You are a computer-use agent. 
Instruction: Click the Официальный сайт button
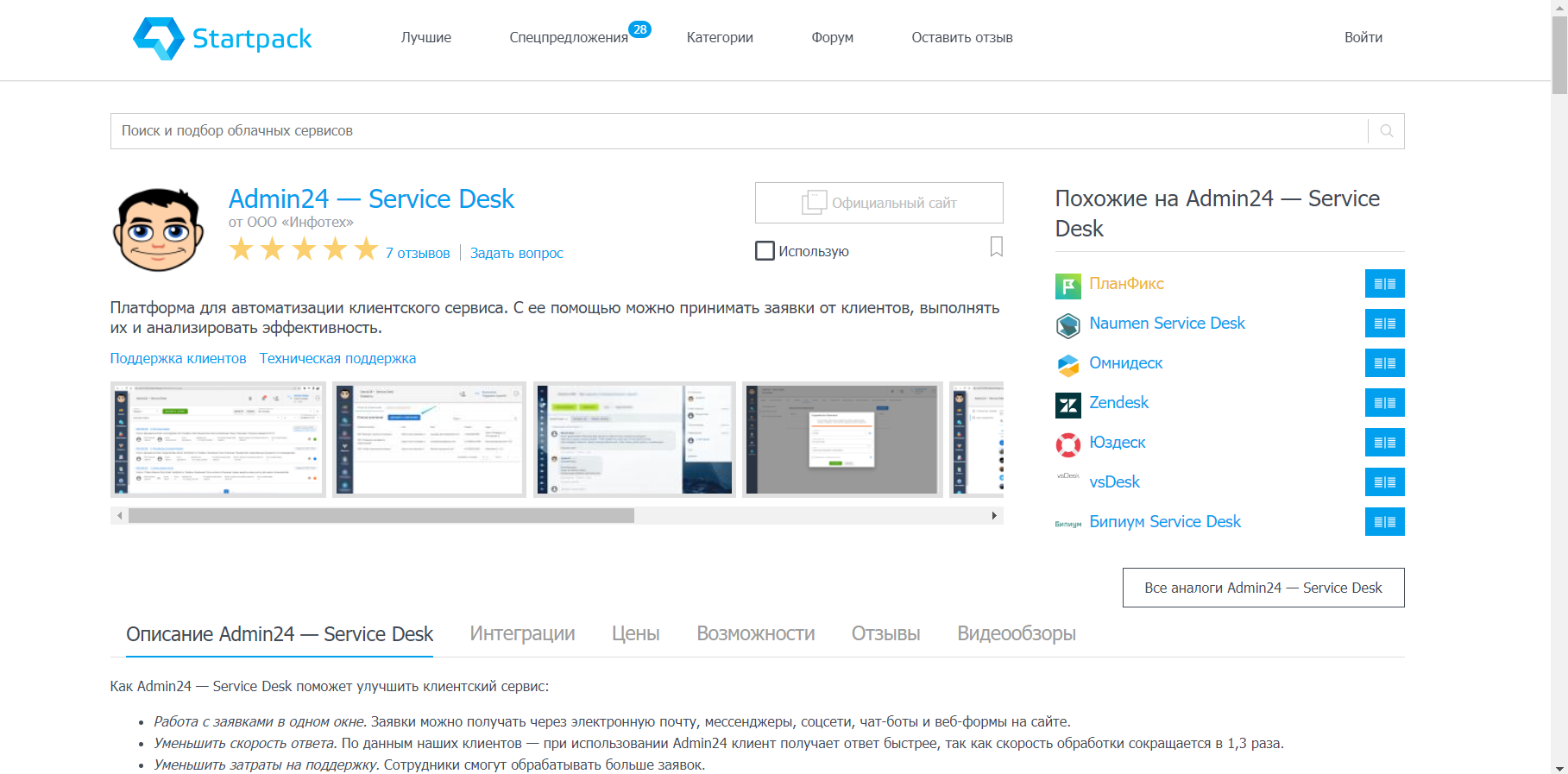(x=879, y=203)
